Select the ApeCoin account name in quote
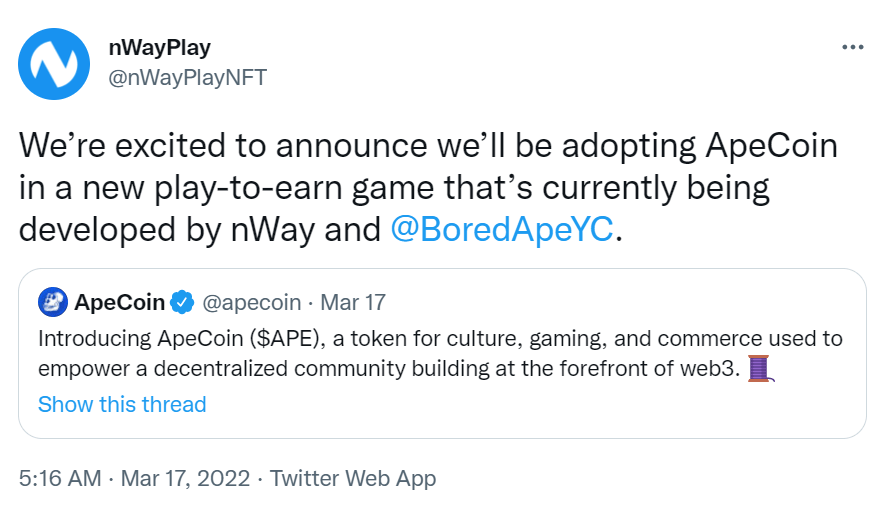880x514 pixels. coord(119,301)
